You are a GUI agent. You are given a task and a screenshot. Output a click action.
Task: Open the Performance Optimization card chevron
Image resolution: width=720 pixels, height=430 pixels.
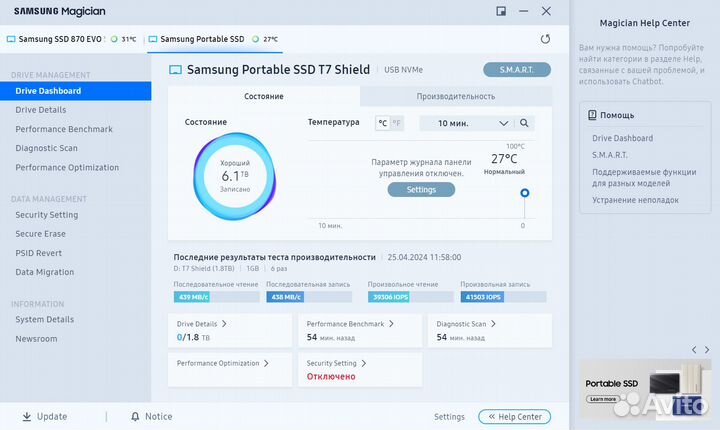[x=266, y=363]
